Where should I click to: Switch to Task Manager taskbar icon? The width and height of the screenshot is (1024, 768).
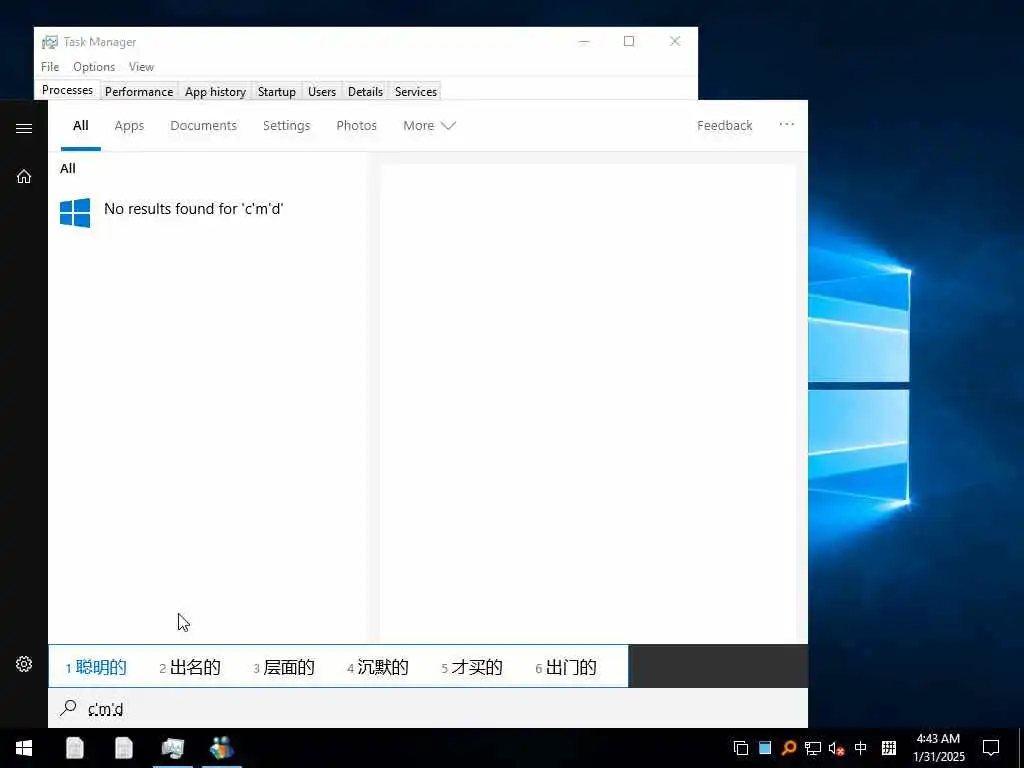click(x=172, y=748)
